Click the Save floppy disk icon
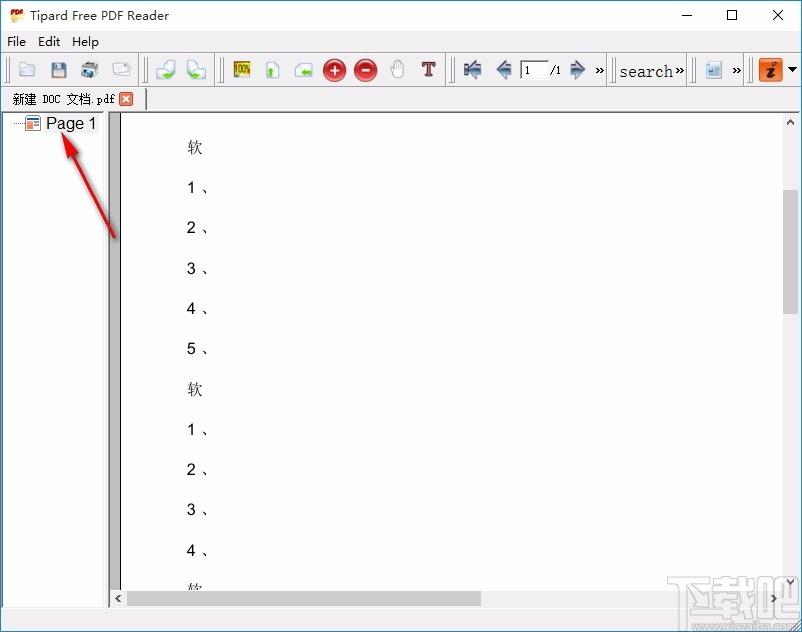Screen dimensions: 802x632 (59, 70)
